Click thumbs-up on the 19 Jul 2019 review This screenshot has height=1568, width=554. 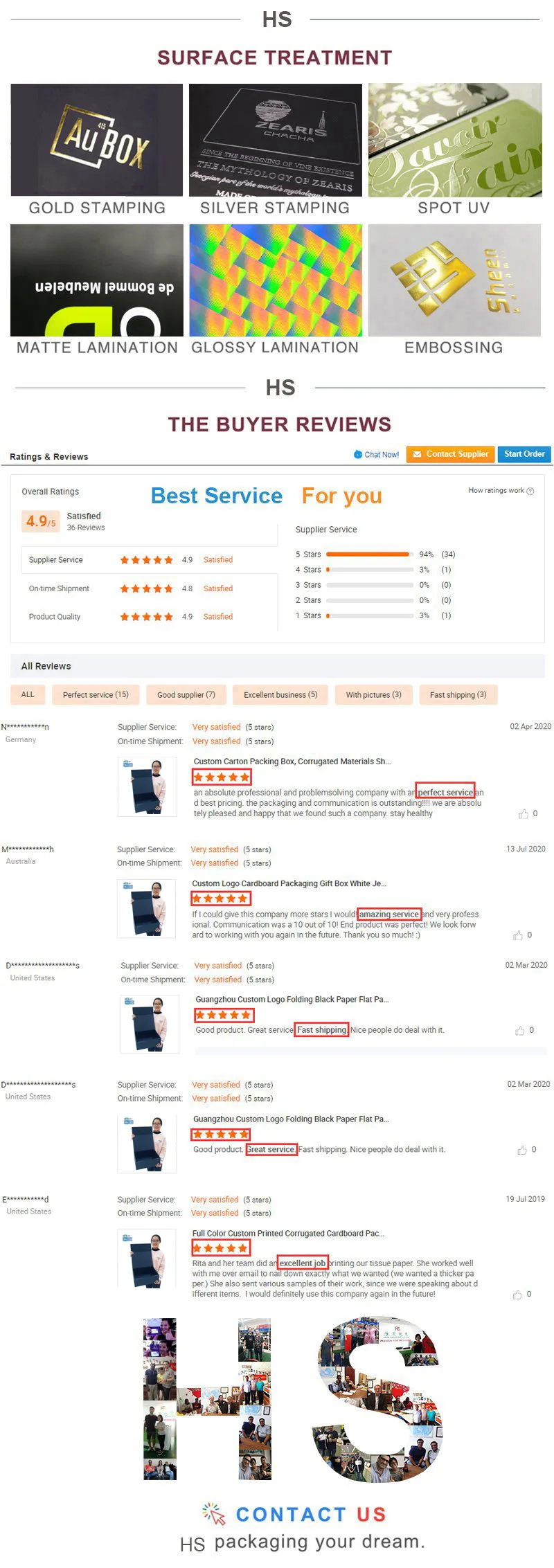coord(517,1295)
